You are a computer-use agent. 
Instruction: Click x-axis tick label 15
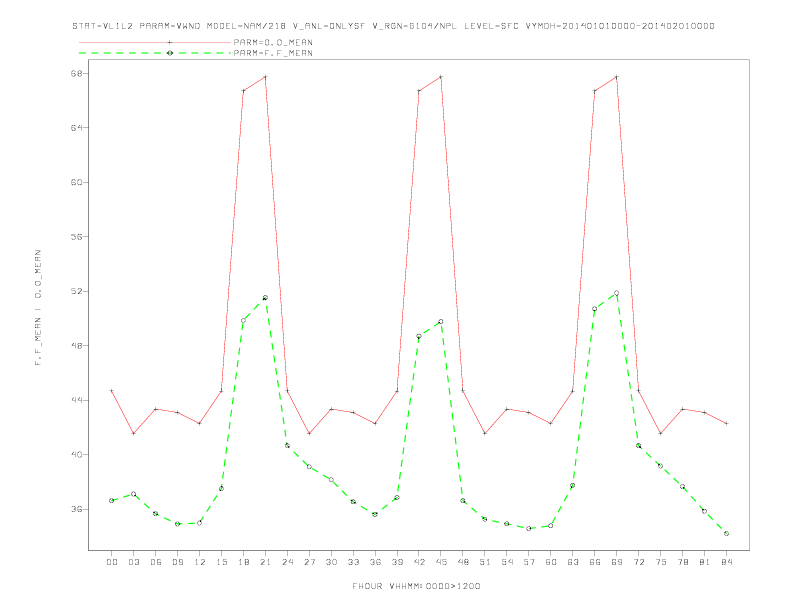click(x=221, y=562)
